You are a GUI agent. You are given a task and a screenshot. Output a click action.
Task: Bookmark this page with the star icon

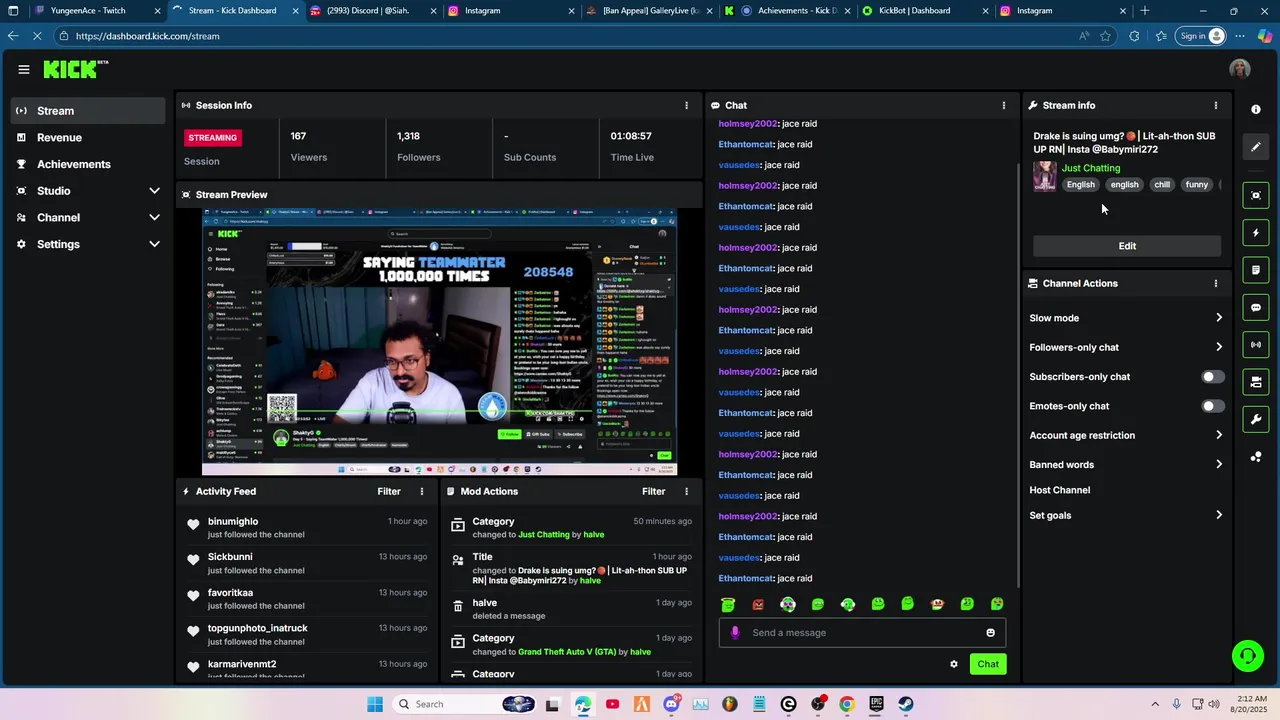pos(1105,36)
